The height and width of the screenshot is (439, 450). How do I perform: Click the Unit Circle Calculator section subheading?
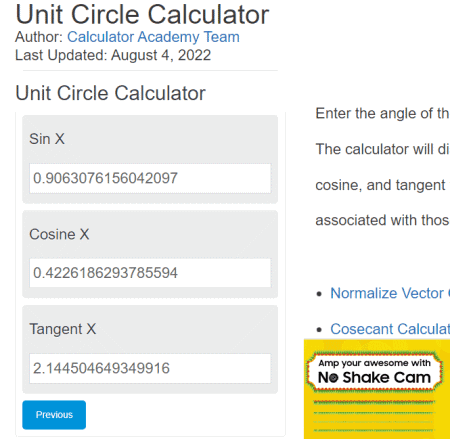point(110,93)
